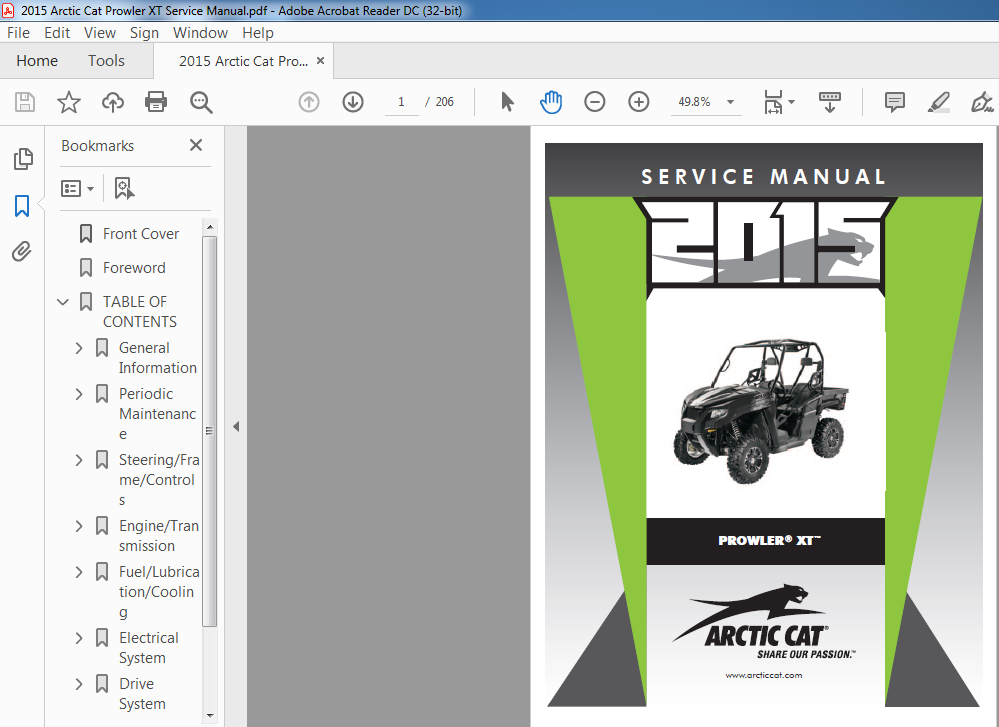Viewport: 999px width, 727px height.
Task: Open the Window menu
Action: 200,32
